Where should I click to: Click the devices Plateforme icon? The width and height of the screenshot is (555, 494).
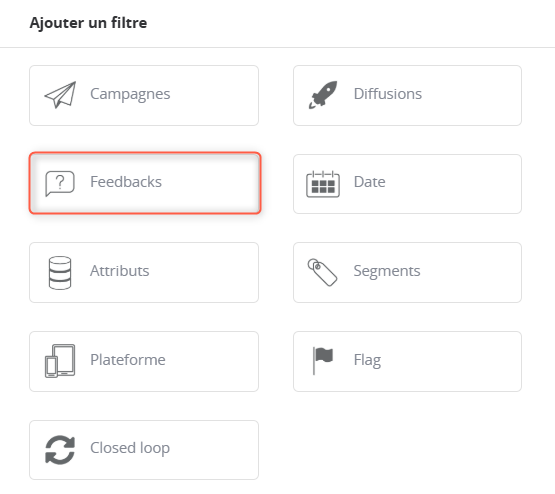[x=60, y=361]
